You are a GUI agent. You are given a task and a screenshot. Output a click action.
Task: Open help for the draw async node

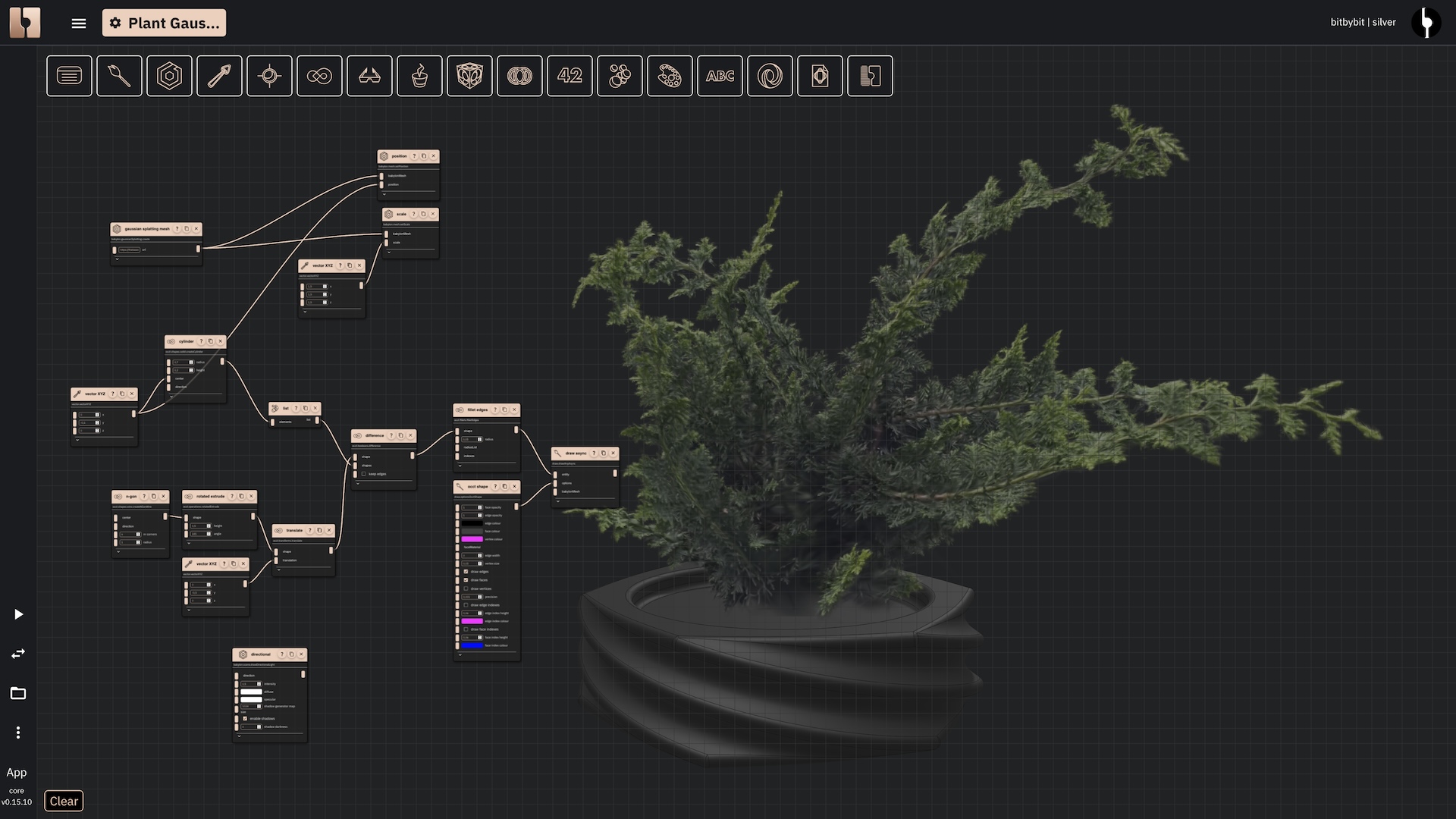click(x=594, y=453)
